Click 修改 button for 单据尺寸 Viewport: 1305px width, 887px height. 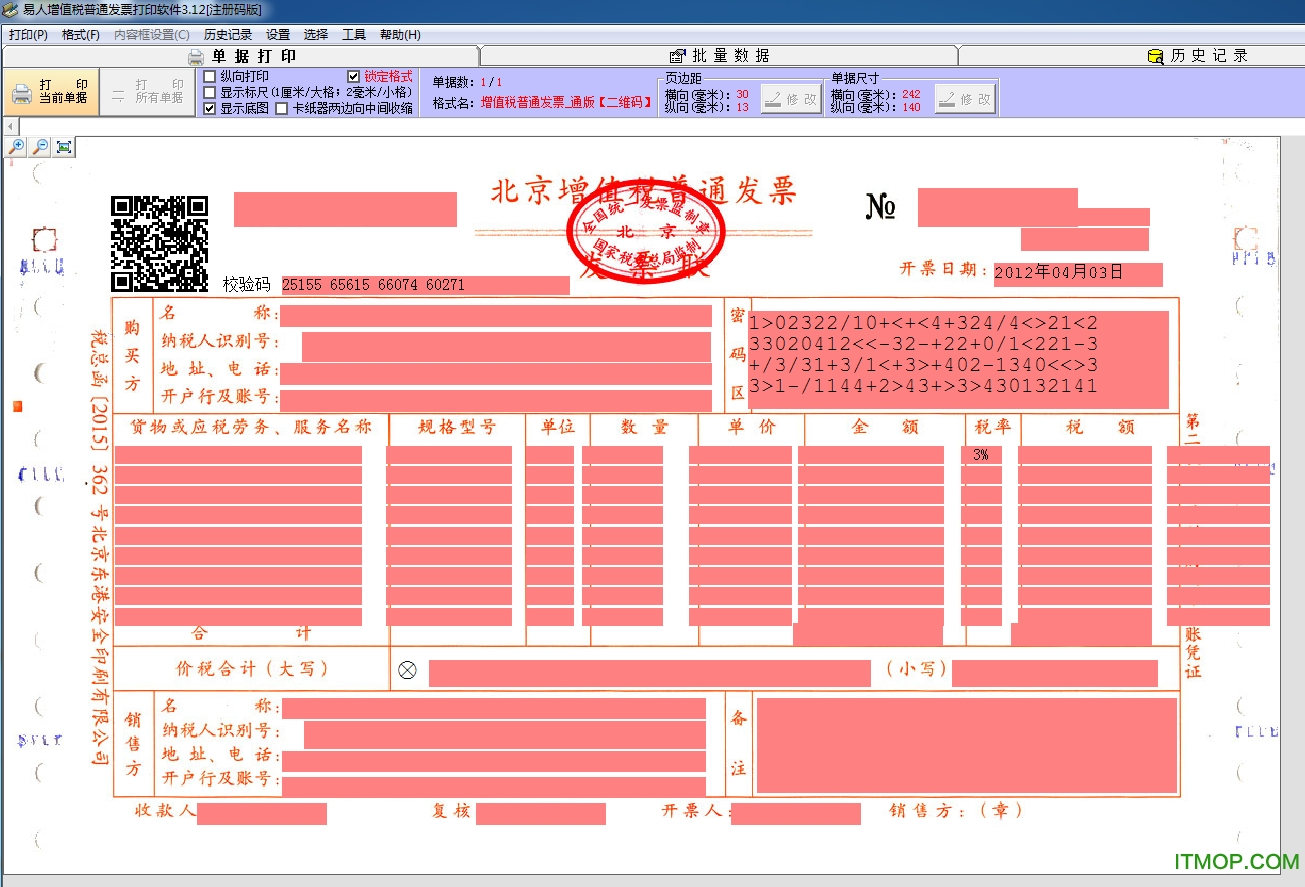965,99
